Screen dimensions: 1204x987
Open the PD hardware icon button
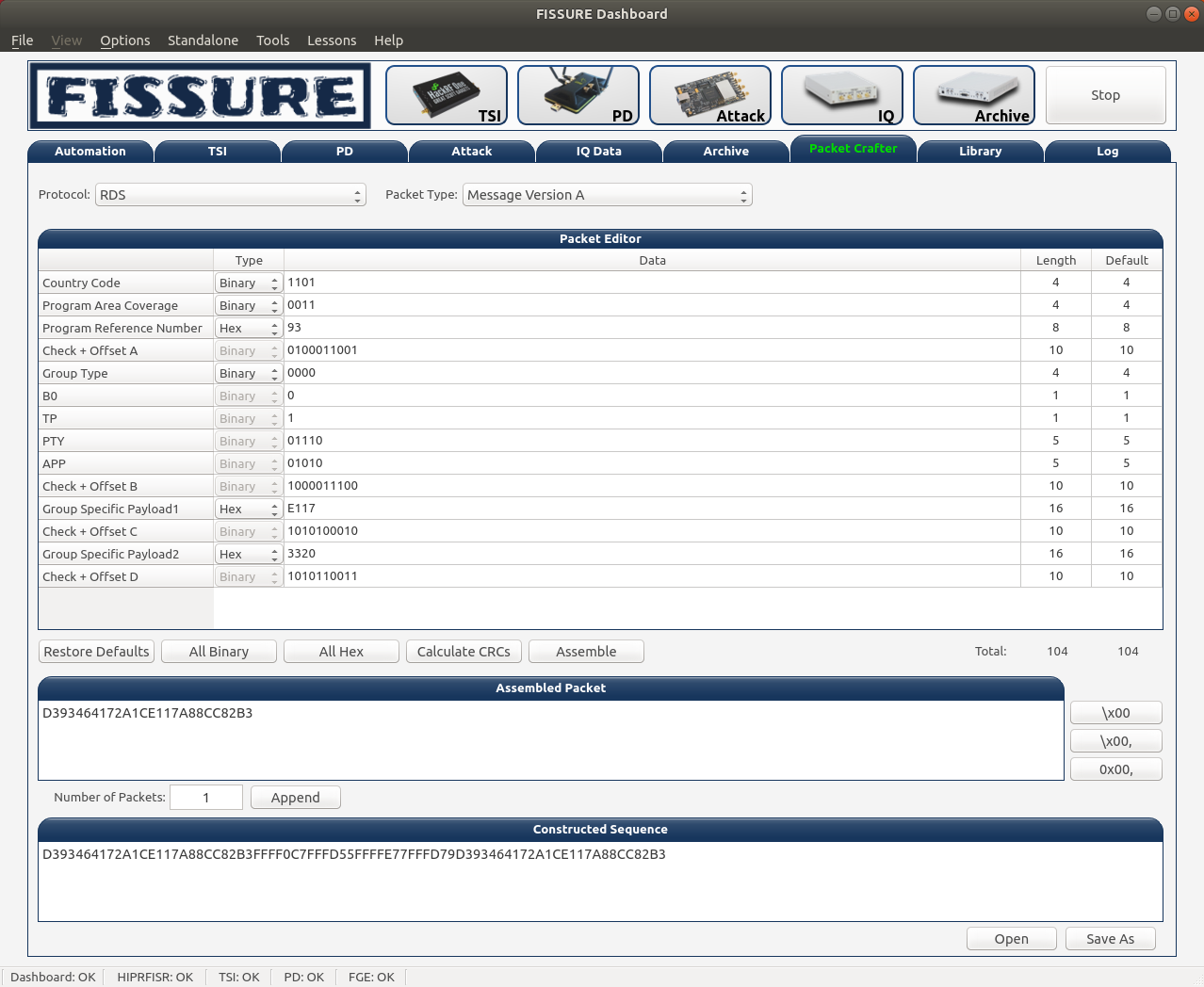tap(578, 95)
